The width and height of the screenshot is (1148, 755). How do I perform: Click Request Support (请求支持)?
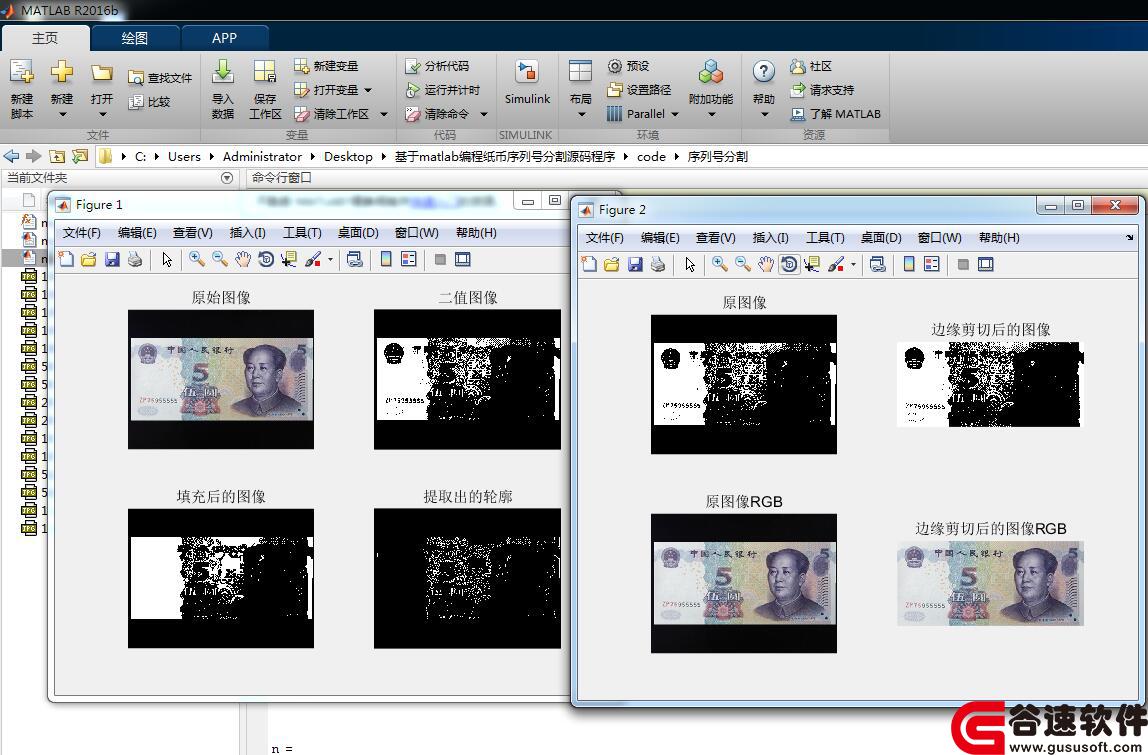[x=822, y=90]
